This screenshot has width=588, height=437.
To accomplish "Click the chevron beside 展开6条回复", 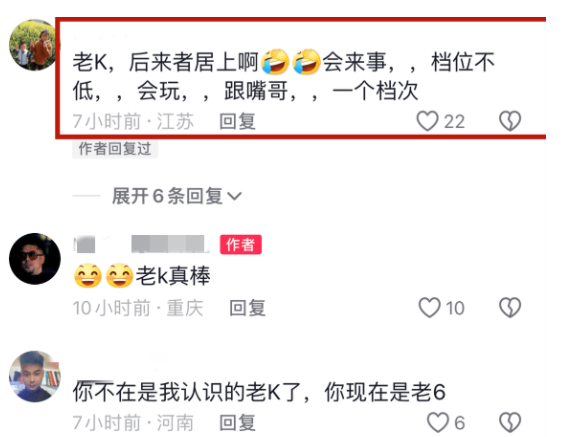I will 234,196.
